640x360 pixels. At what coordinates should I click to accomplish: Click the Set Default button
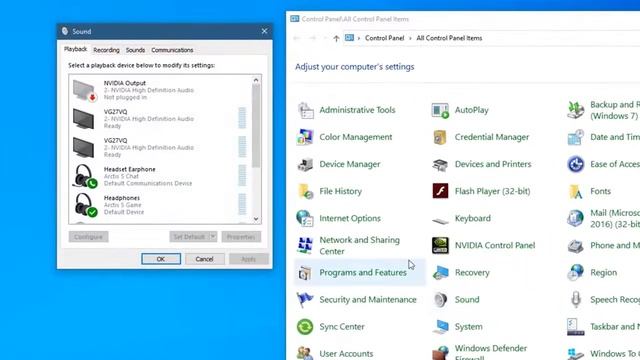click(189, 237)
